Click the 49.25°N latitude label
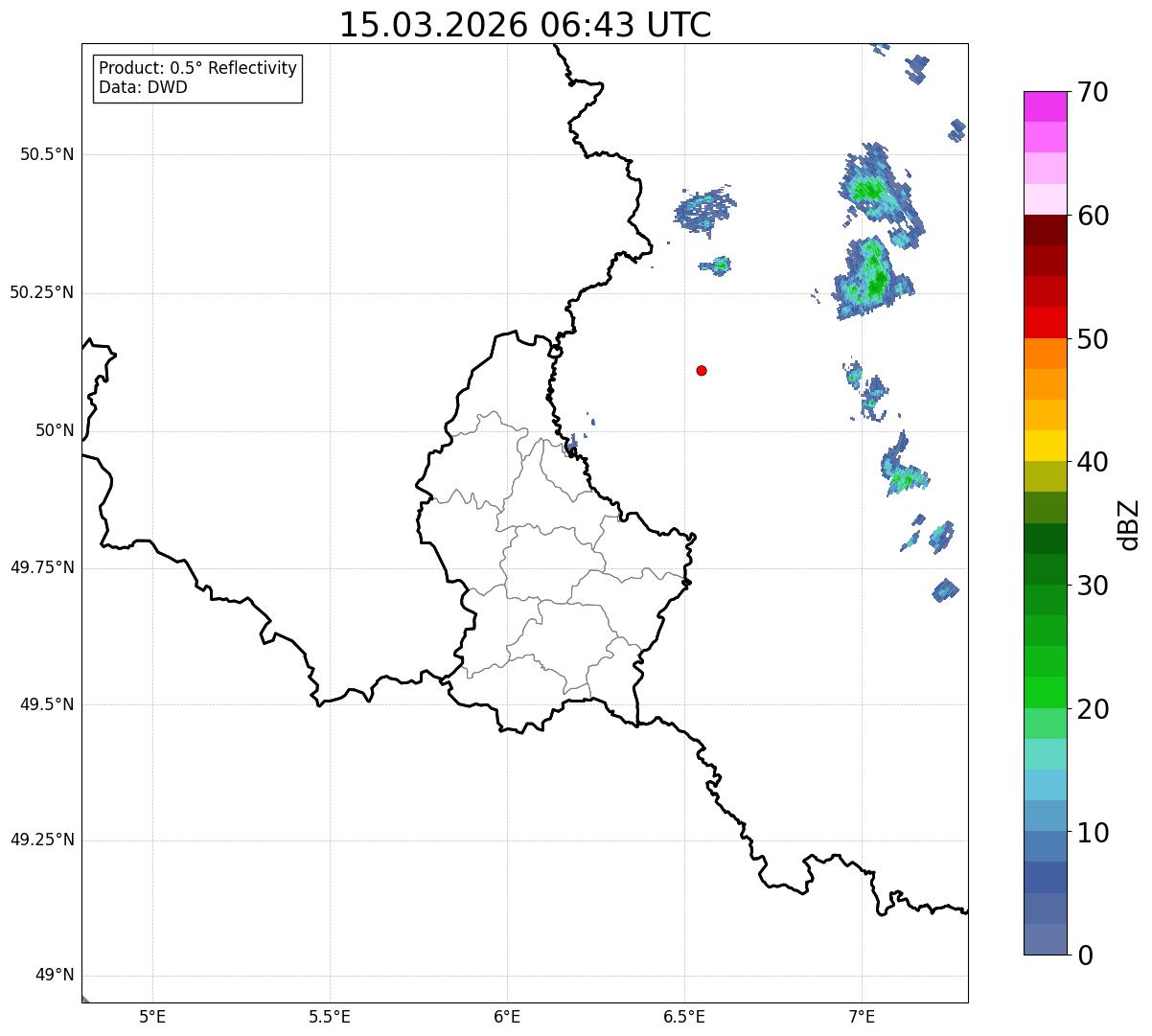 point(41,840)
